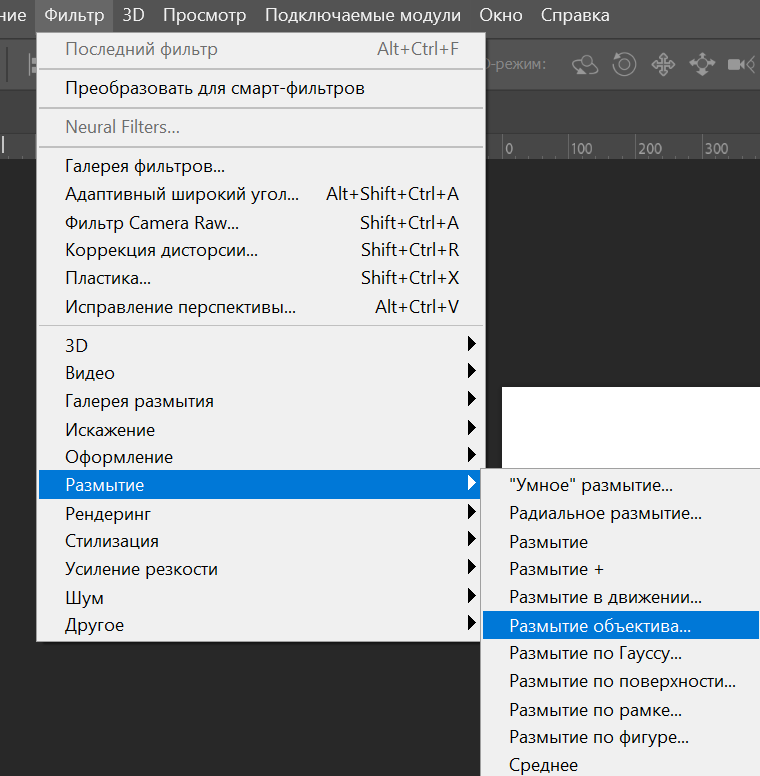
Task: Select Размытие по Гауссу filter
Action: tap(621, 653)
